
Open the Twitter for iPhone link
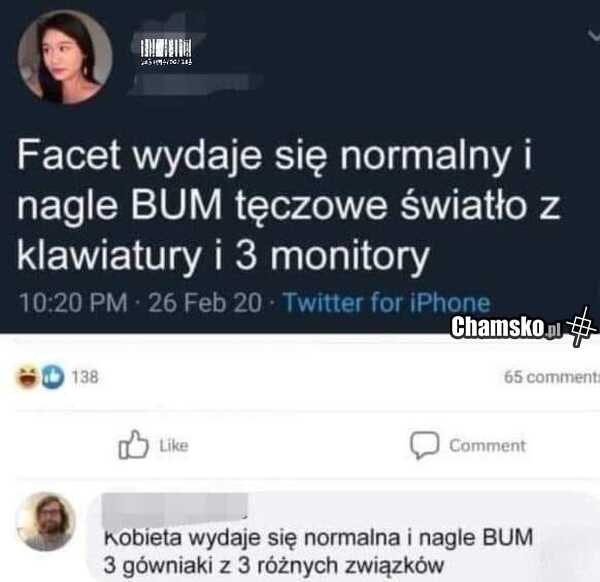click(x=386, y=303)
